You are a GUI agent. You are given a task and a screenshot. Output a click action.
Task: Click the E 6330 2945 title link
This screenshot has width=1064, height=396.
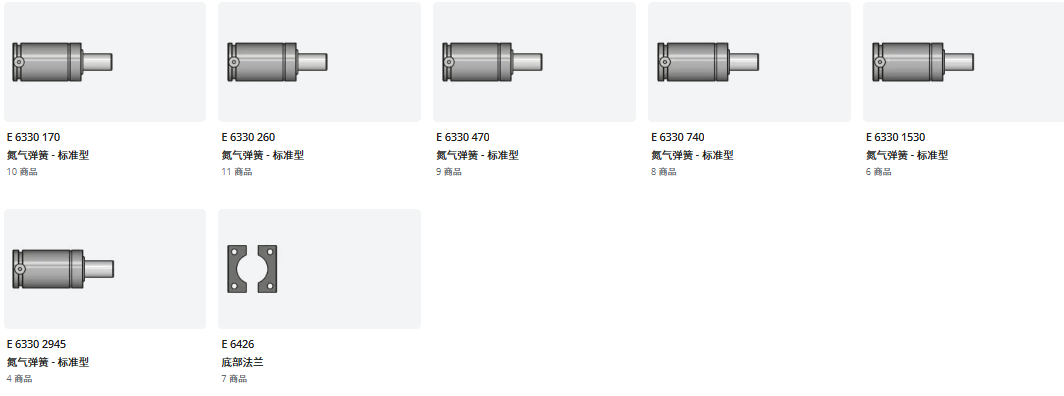tap(37, 344)
